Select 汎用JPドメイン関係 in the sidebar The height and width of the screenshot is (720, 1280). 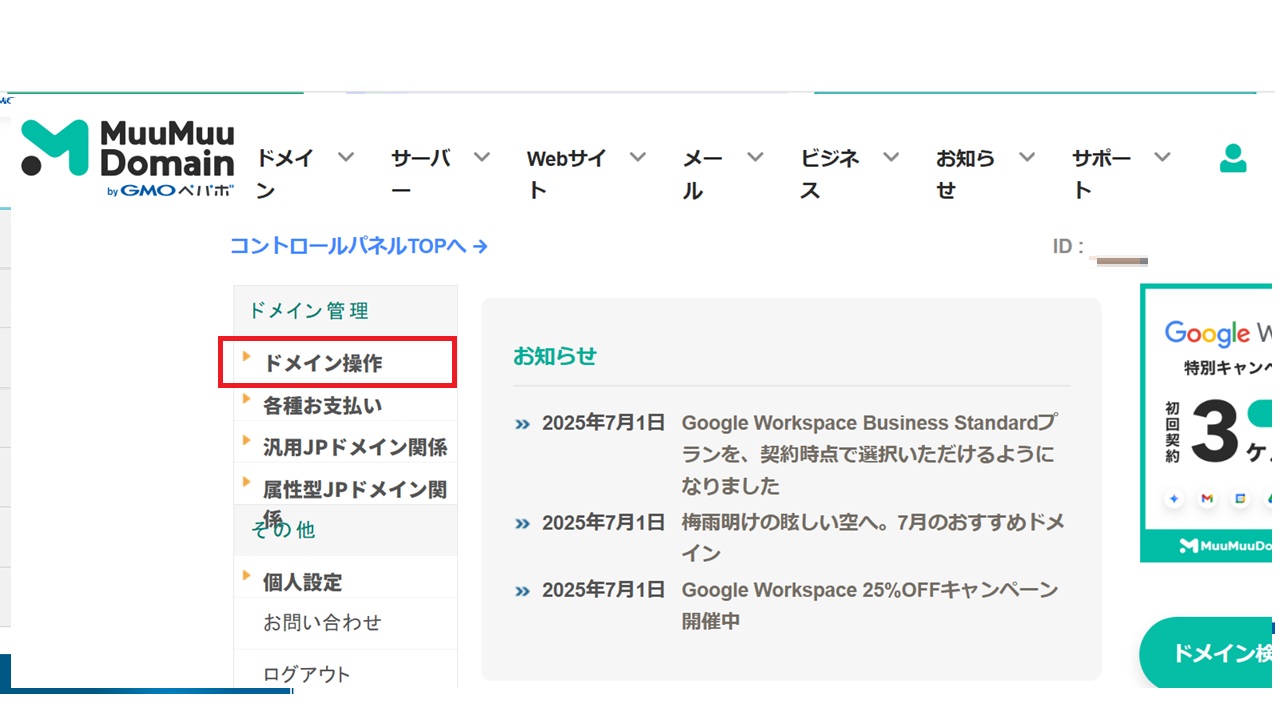pos(355,447)
